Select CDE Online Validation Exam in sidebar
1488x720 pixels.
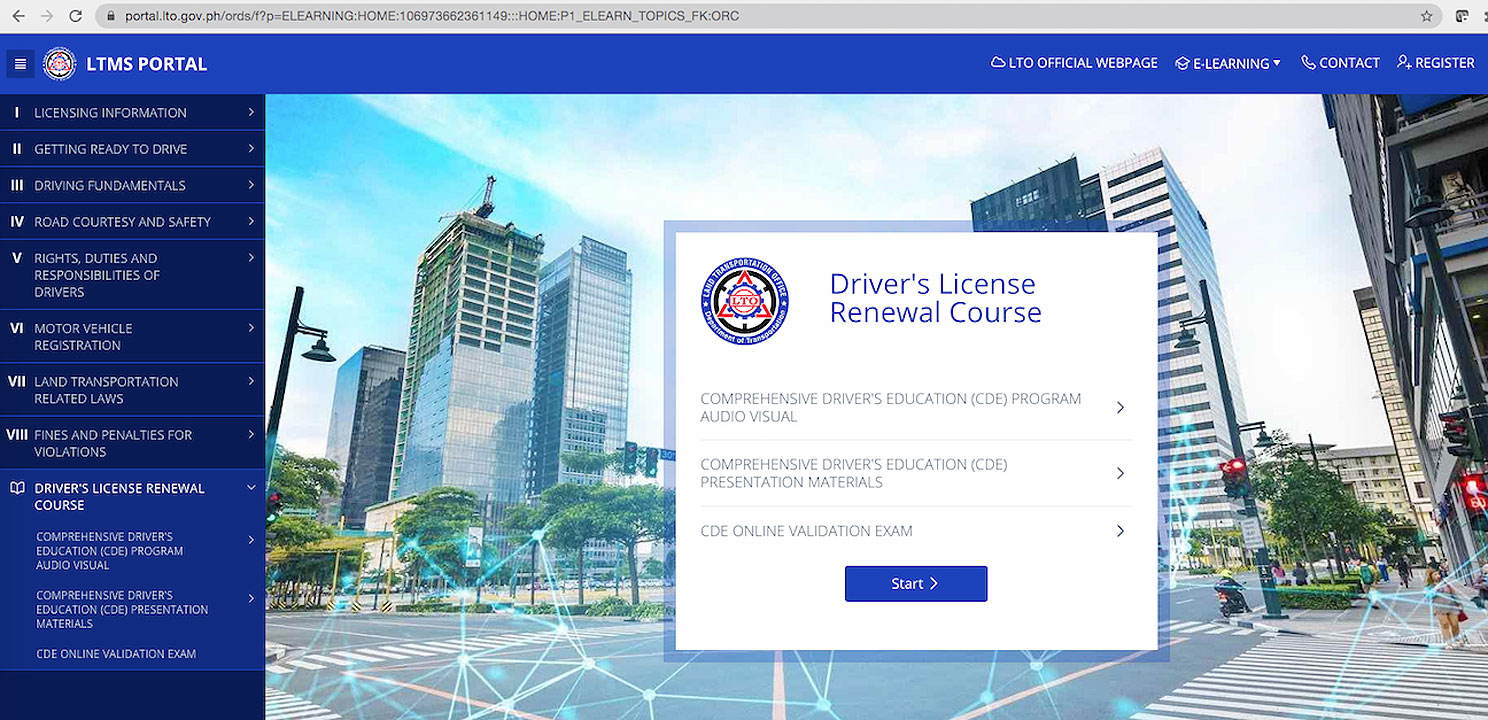click(x=116, y=654)
